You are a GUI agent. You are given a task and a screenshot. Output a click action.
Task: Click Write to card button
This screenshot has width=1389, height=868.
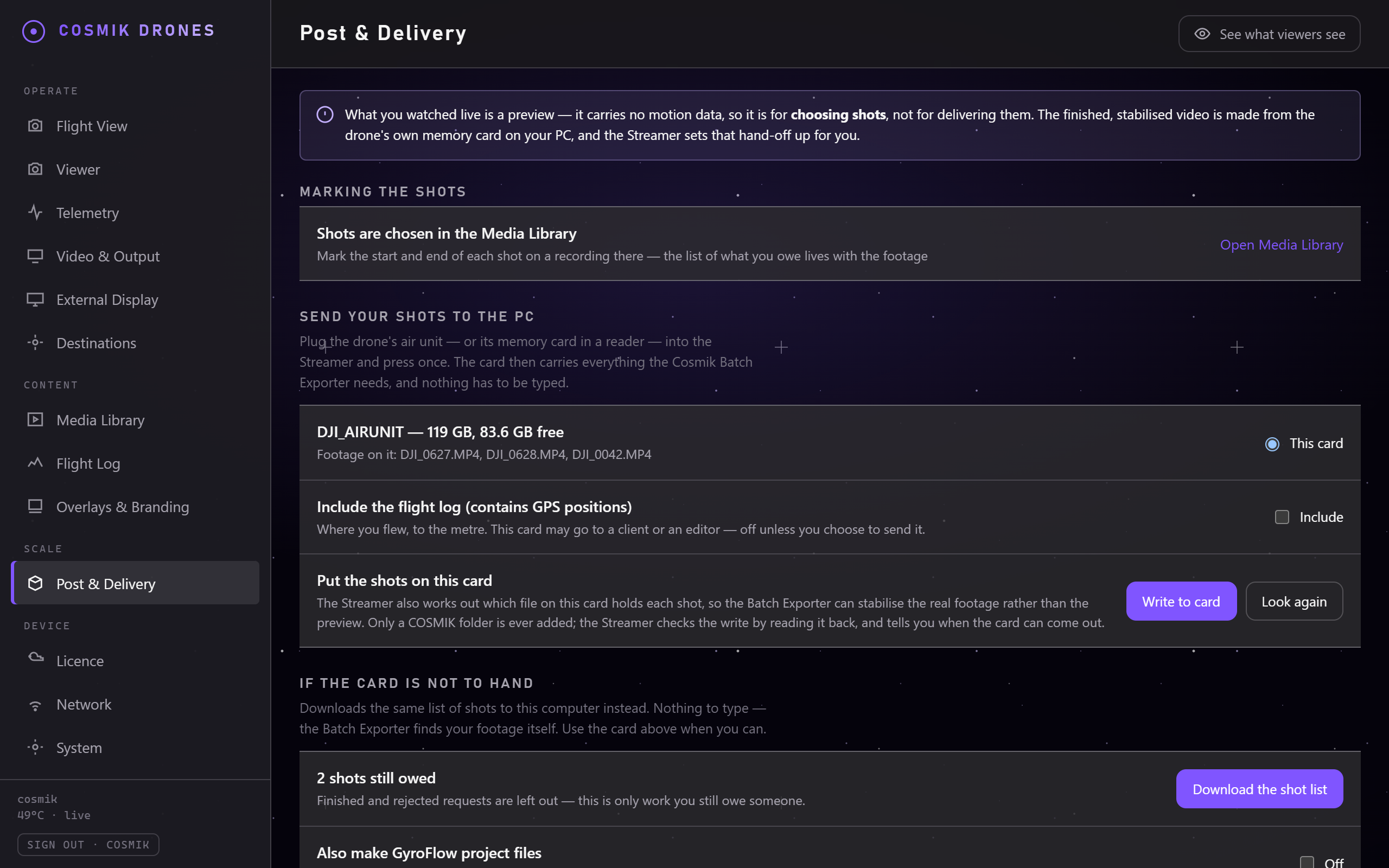[x=1181, y=601]
